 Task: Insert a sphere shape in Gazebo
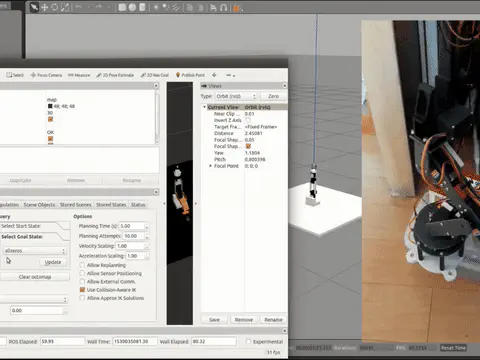(132, 7)
